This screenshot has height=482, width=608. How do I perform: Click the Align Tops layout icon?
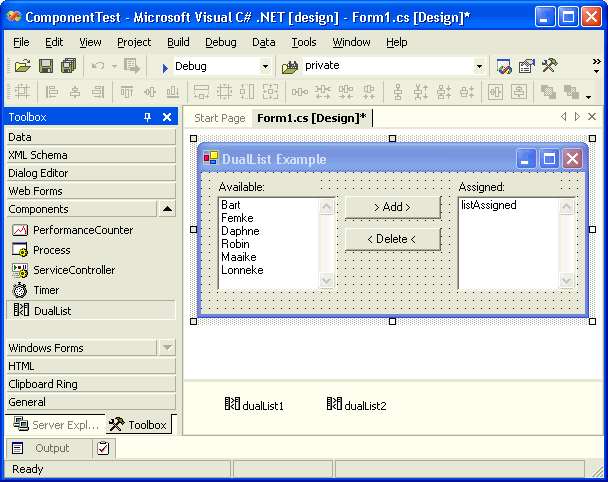127,92
